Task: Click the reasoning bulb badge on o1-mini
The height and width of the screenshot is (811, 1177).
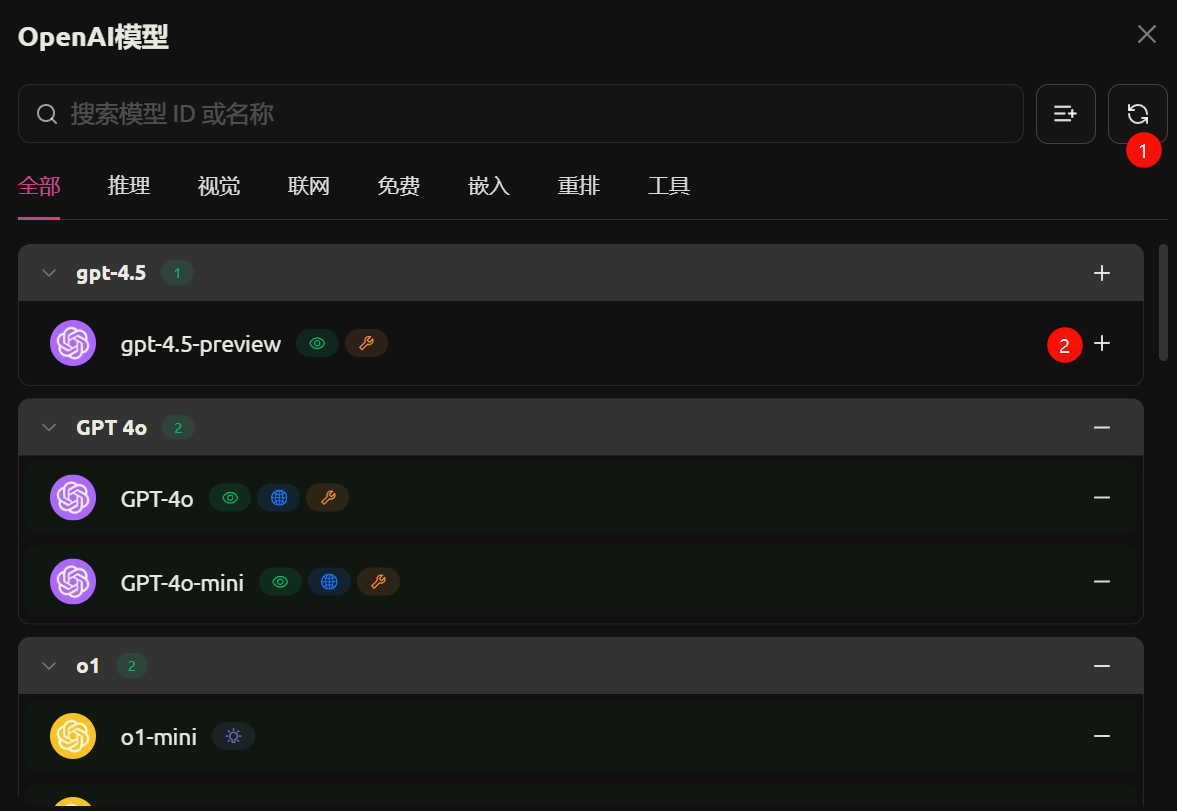Action: (233, 736)
